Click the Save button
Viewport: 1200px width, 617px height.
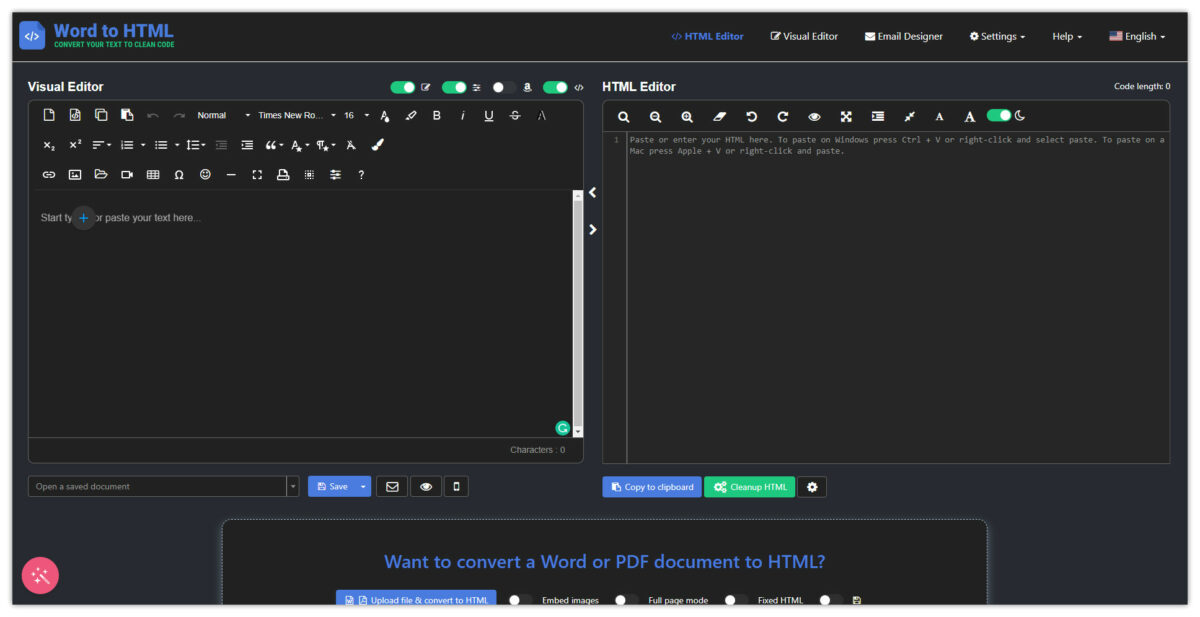pyautogui.click(x=332, y=487)
